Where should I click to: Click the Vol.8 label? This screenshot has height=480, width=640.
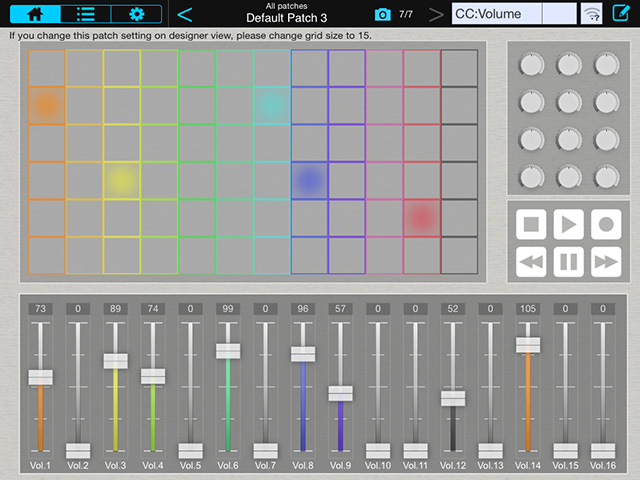303,465
